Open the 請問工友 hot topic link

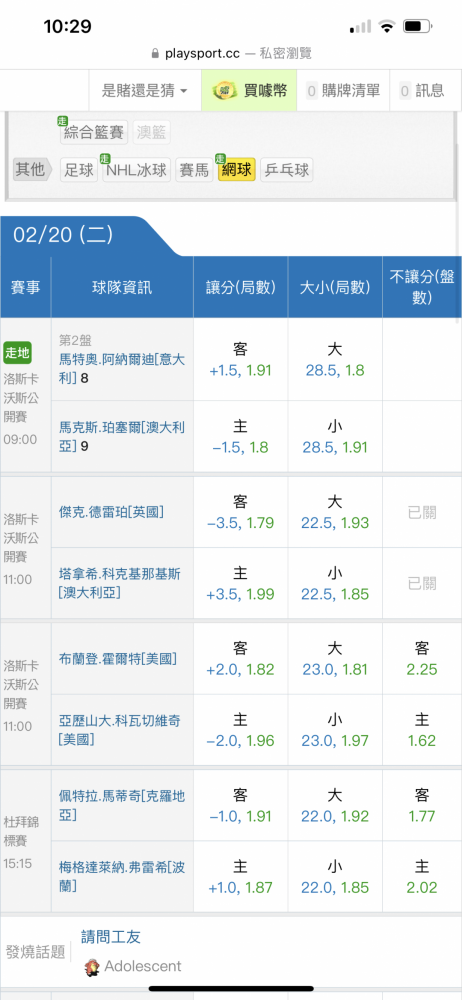pyautogui.click(x=110, y=937)
